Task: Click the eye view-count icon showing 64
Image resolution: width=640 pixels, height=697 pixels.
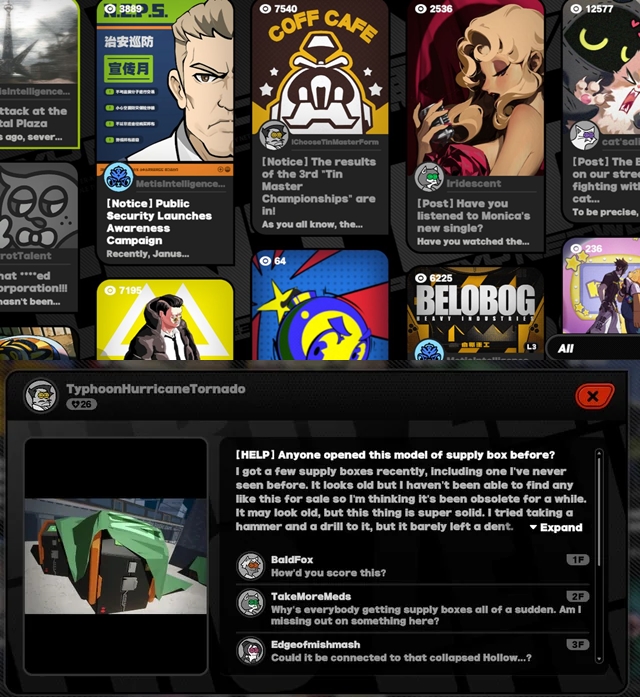Action: [265, 260]
